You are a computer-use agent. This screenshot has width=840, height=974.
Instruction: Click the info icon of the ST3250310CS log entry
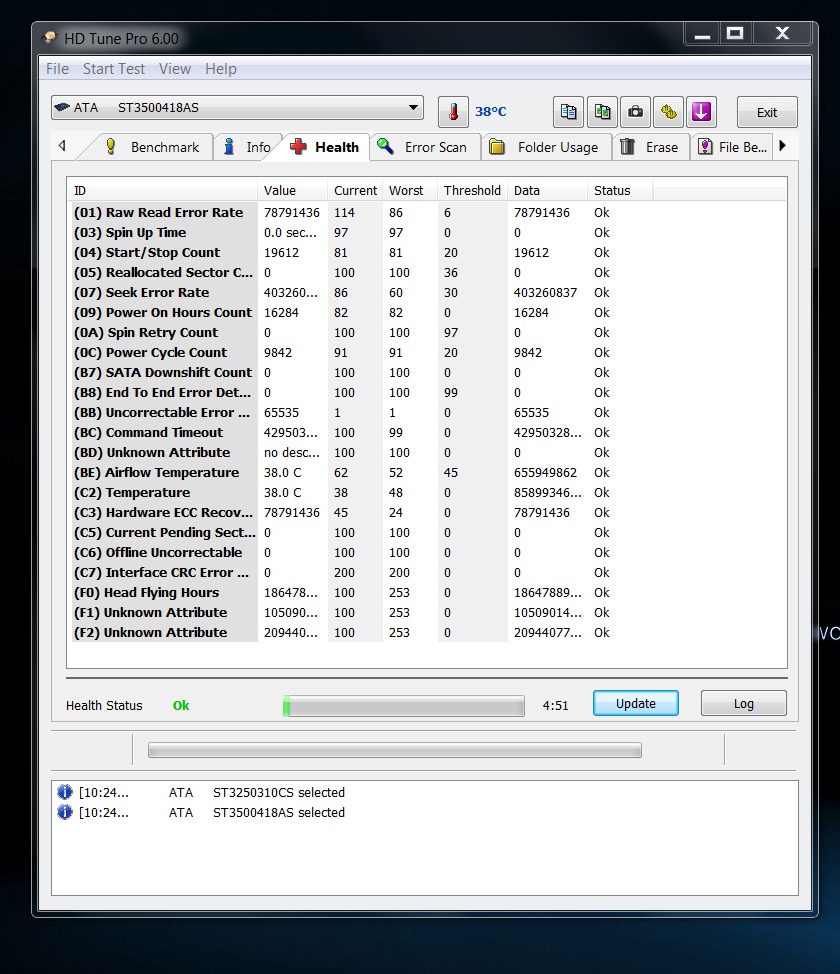(x=65, y=792)
